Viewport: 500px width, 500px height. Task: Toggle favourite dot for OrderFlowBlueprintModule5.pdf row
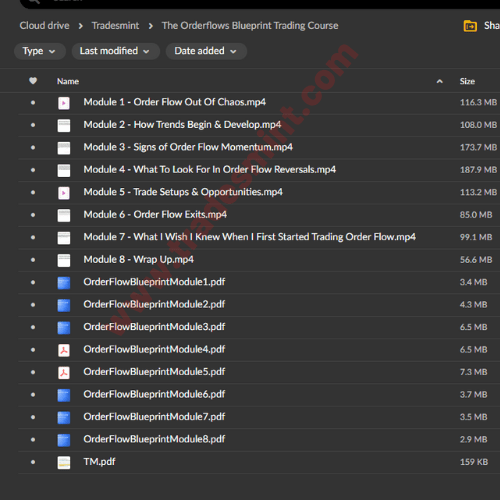coord(33,372)
